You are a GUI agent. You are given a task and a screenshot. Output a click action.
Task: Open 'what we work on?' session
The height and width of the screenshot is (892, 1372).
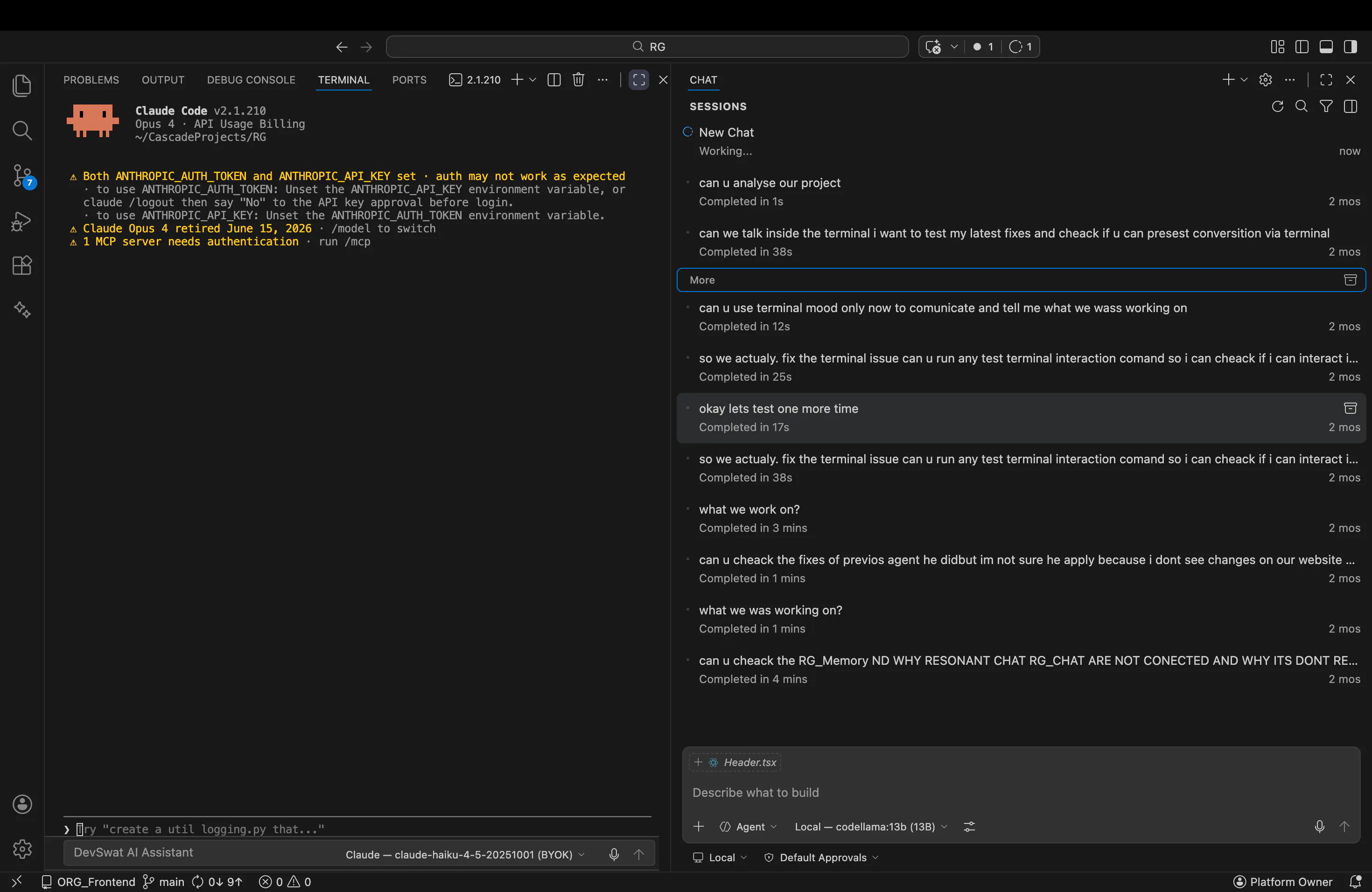1021,518
